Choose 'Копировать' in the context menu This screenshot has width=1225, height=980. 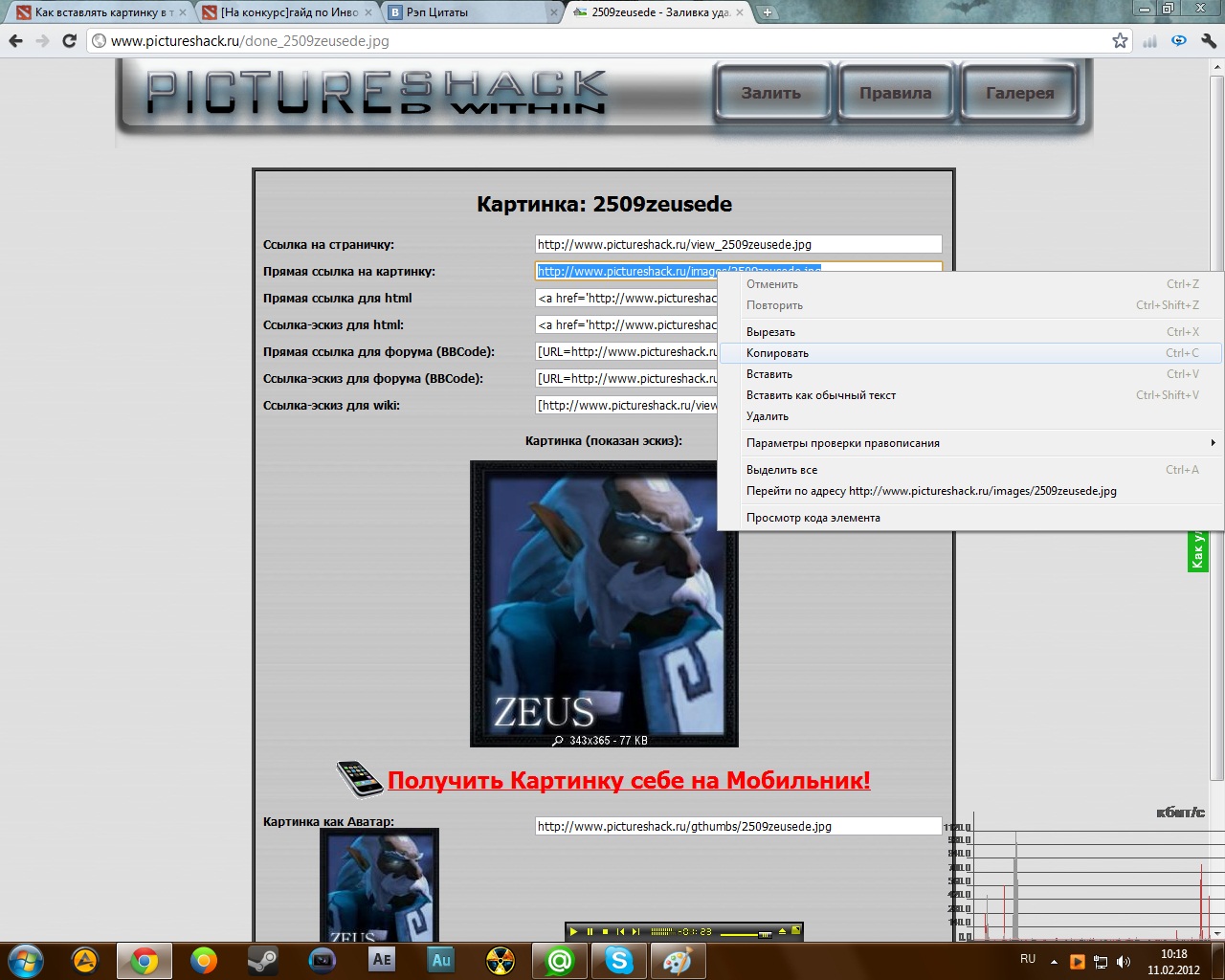970,353
